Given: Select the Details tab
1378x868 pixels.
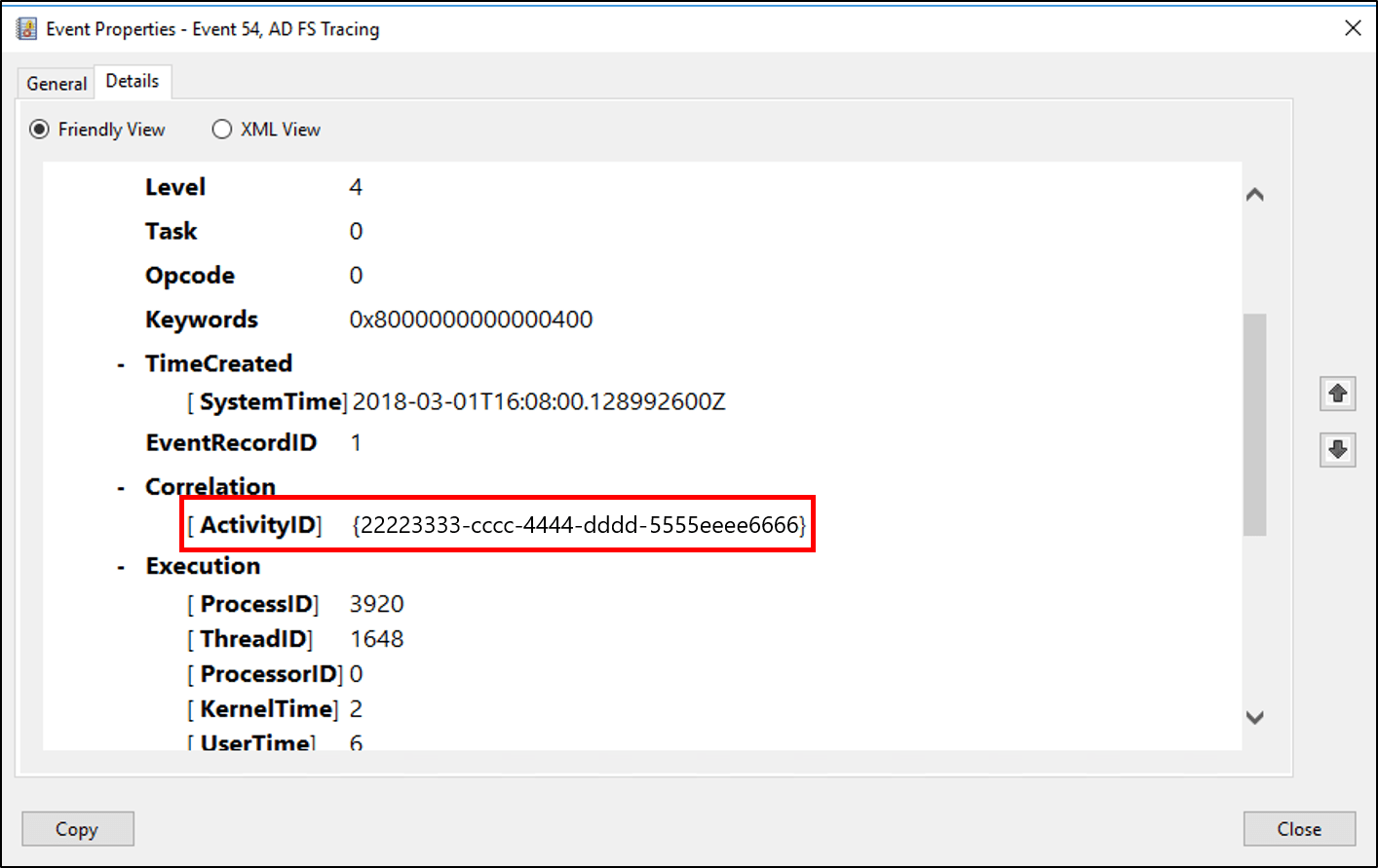Looking at the screenshot, I should (133, 81).
